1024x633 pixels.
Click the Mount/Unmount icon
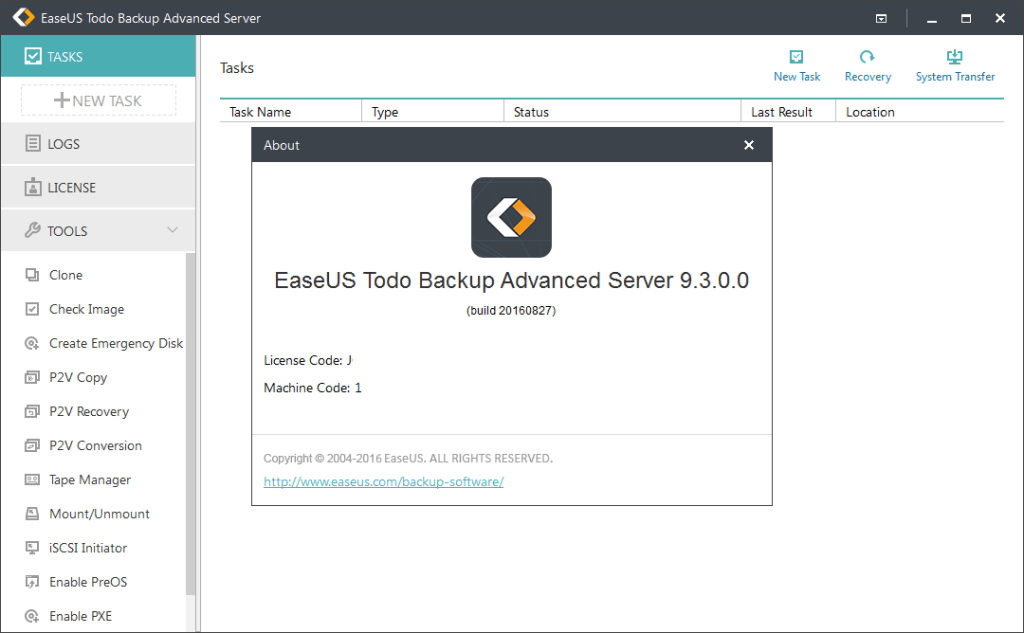coord(32,513)
